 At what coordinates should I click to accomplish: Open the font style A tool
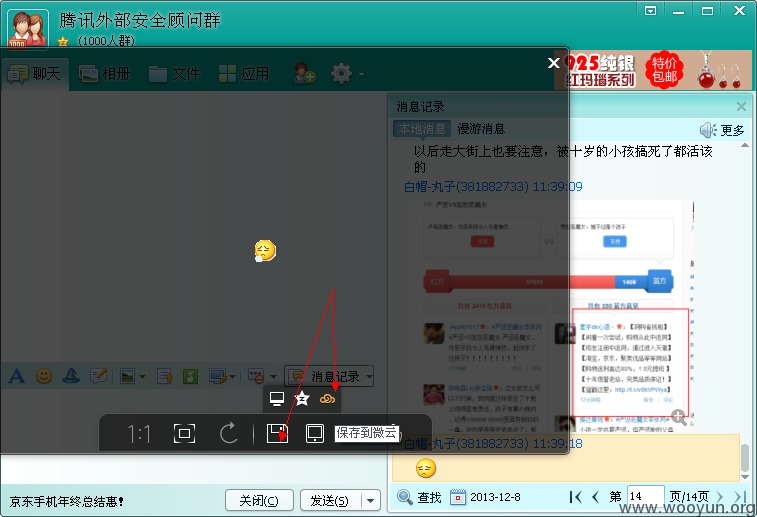(x=16, y=376)
